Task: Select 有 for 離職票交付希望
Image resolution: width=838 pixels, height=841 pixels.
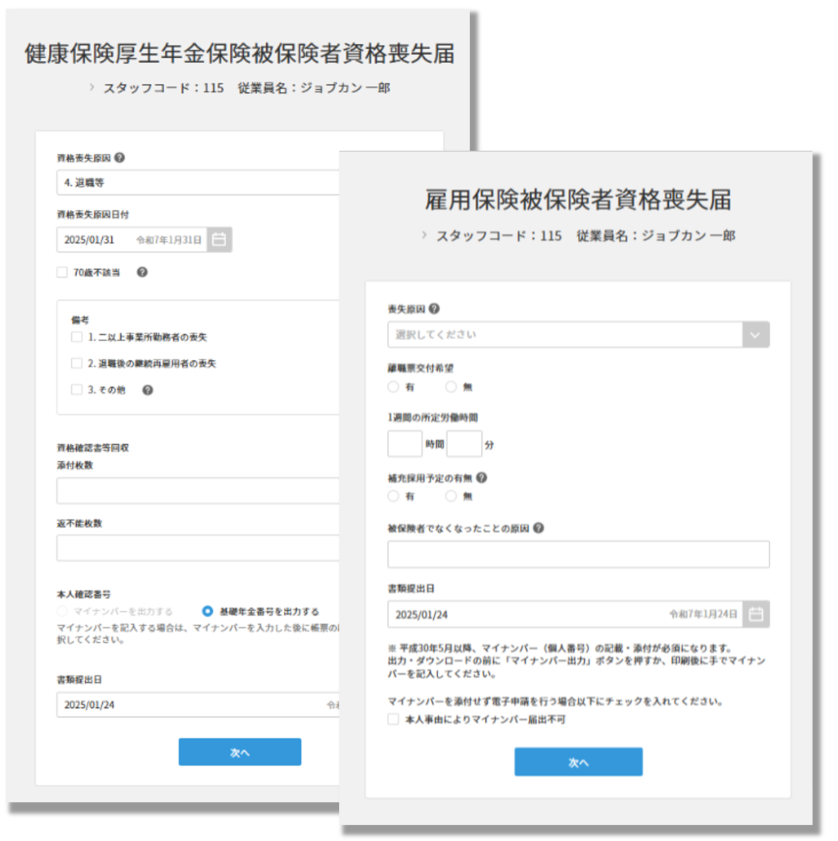Action: (393, 387)
